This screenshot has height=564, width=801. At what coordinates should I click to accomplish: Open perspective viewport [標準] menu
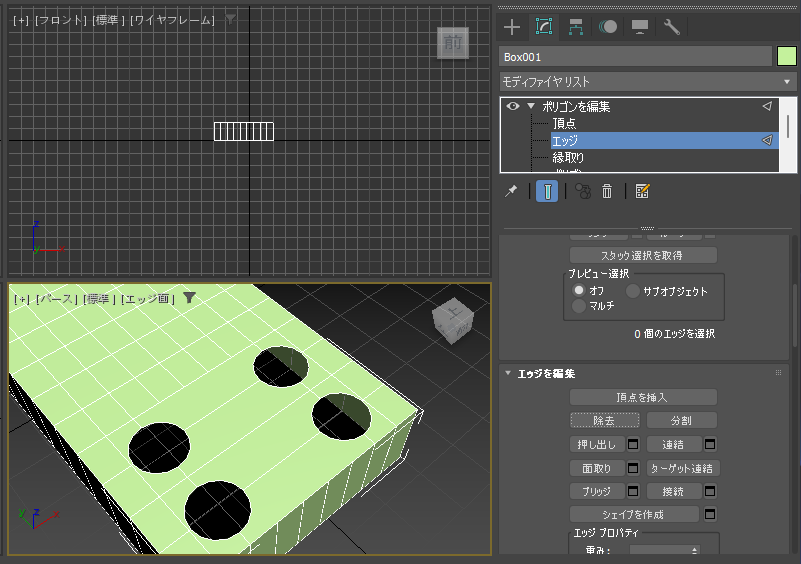[99, 299]
